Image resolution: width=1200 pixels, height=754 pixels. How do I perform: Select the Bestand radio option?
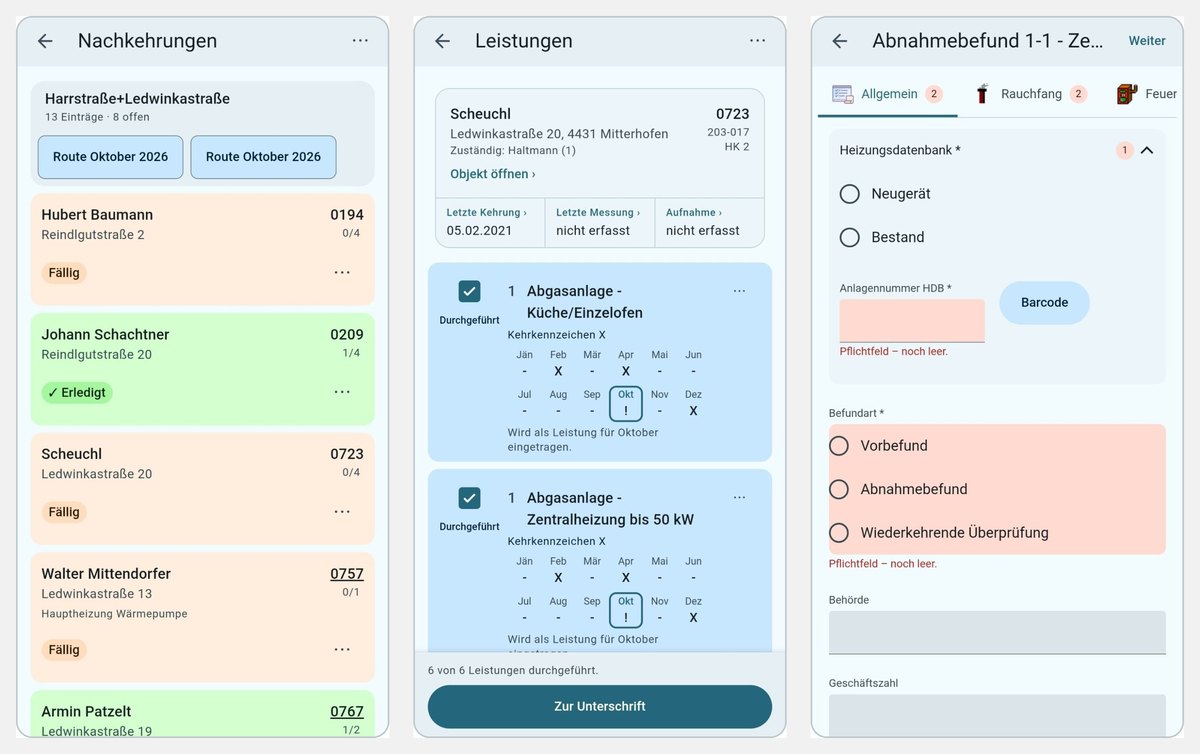click(850, 237)
